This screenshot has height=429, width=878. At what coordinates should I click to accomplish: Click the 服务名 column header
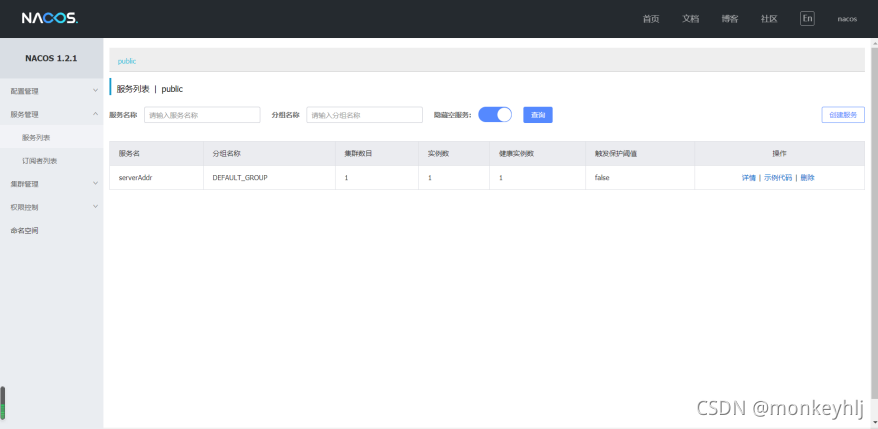(x=156, y=153)
